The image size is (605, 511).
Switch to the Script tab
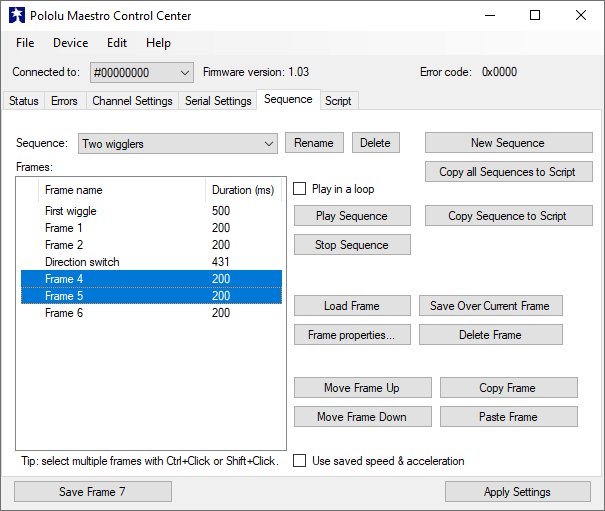tap(338, 101)
